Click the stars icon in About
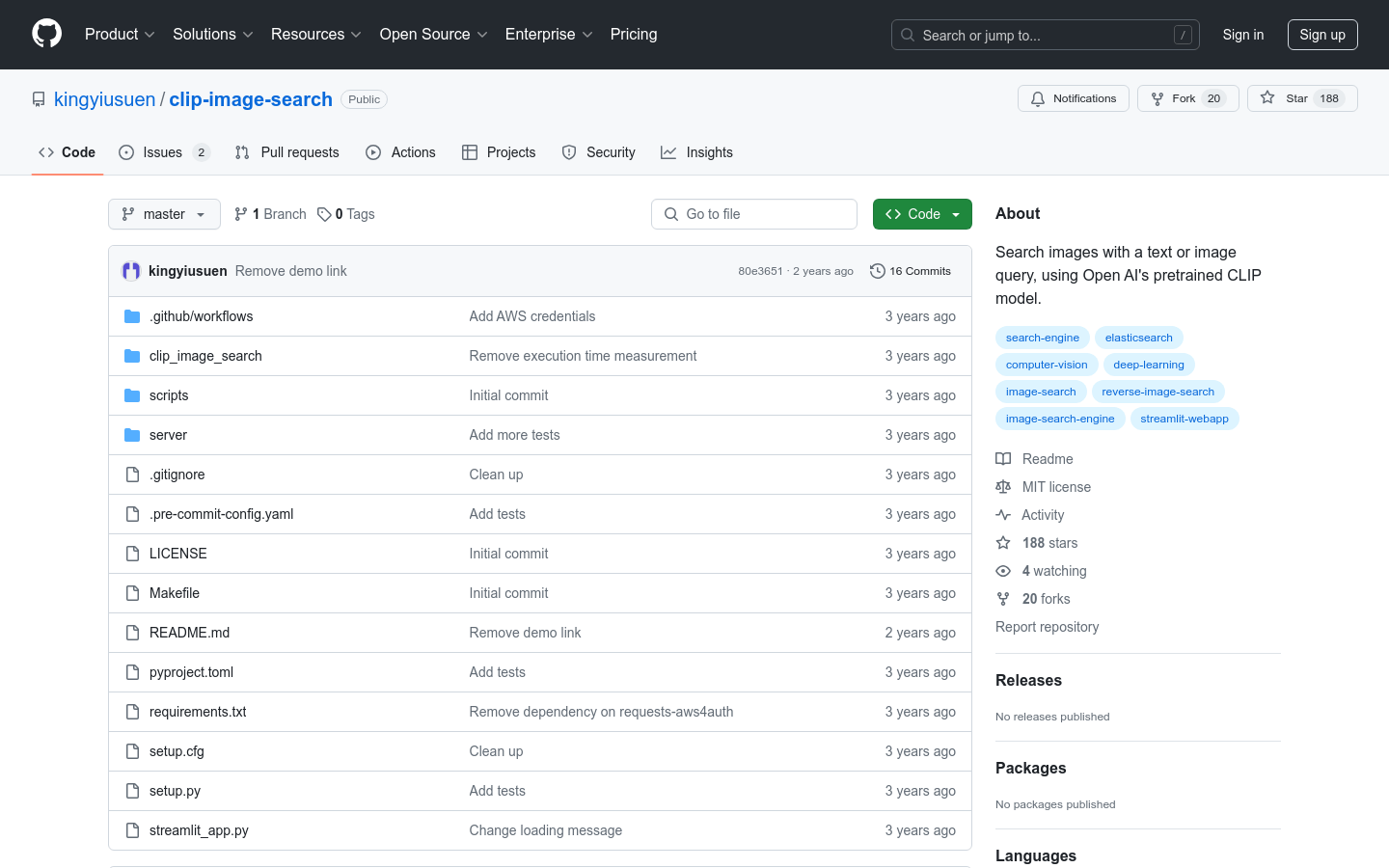The height and width of the screenshot is (868, 1389). (1003, 543)
